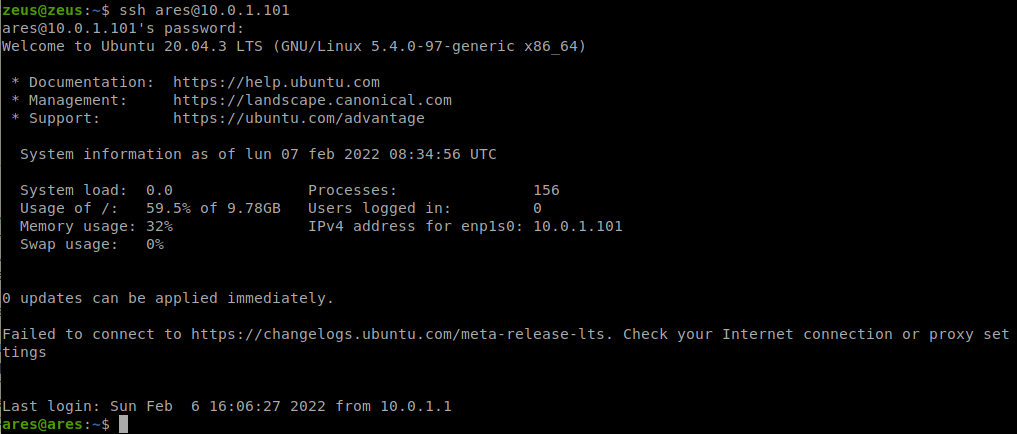Click the System information timestamp line
The width and height of the screenshot is (1017, 434).
[258, 154]
